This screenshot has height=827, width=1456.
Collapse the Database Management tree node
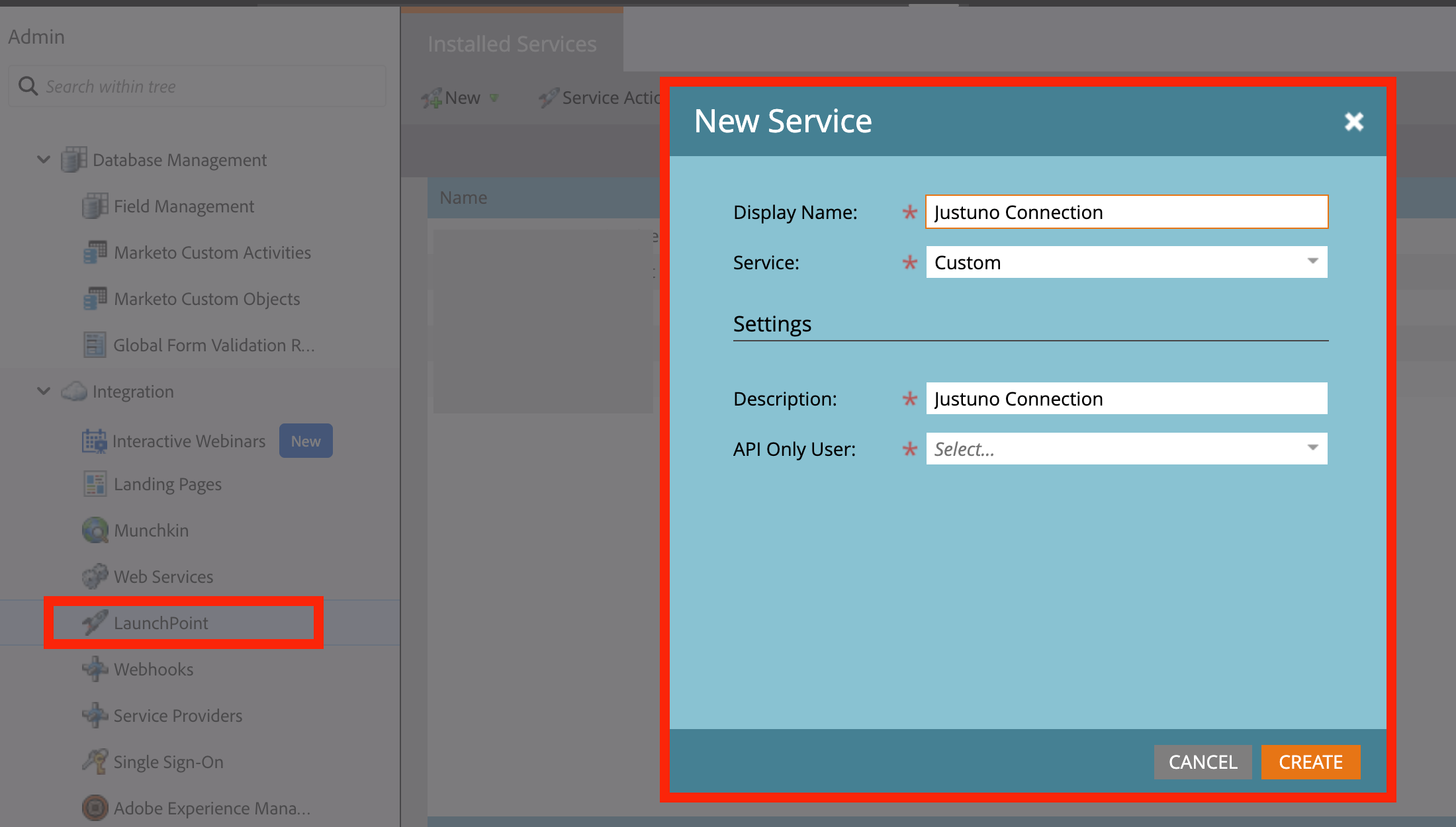[x=44, y=159]
